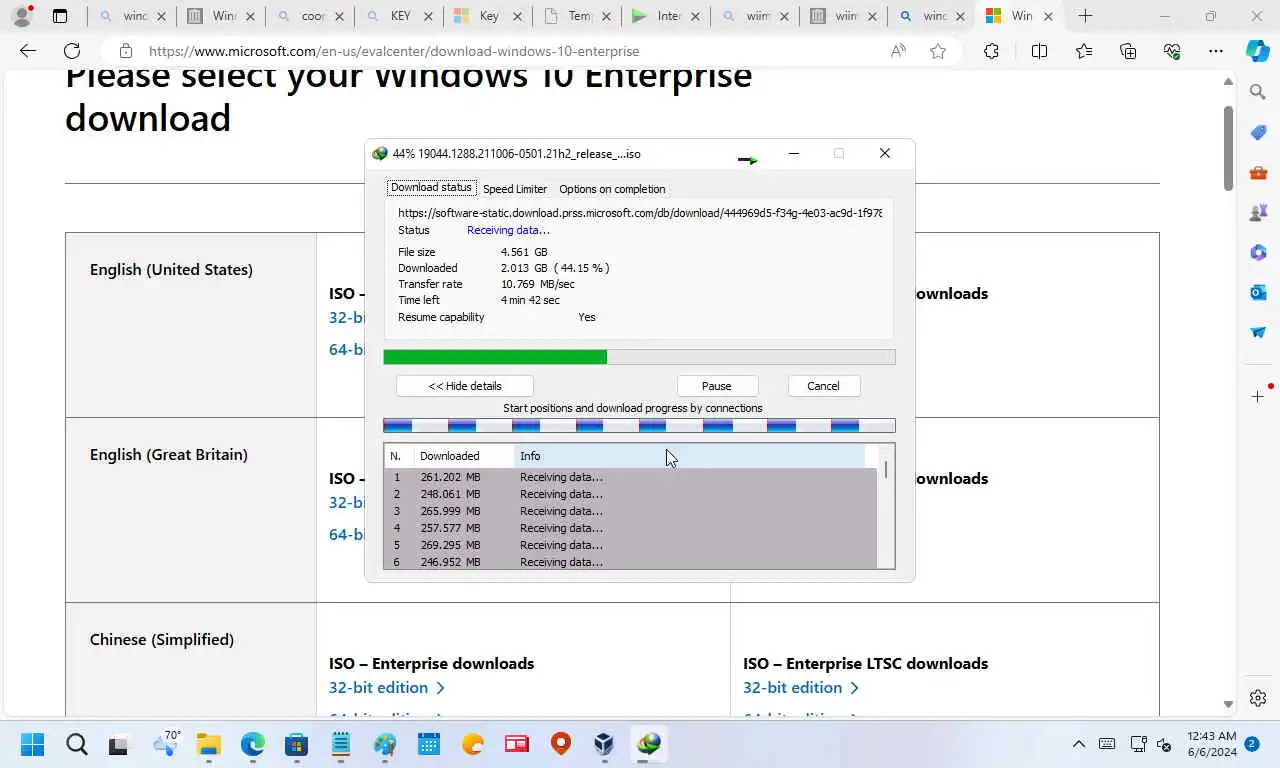The width and height of the screenshot is (1280, 768).
Task: Open clock showing 12:43 AM
Action: tap(1212, 743)
